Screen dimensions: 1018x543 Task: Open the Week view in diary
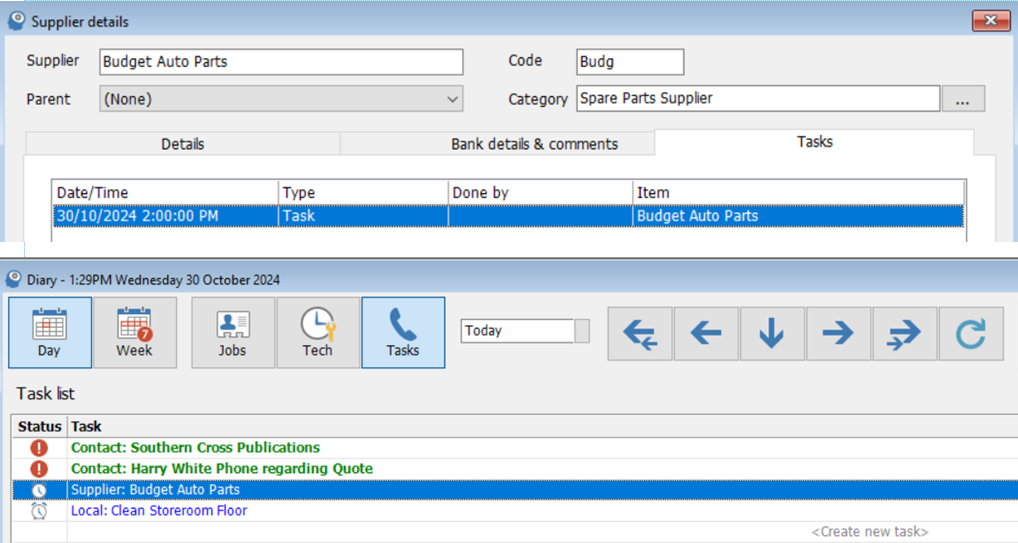pyautogui.click(x=134, y=332)
